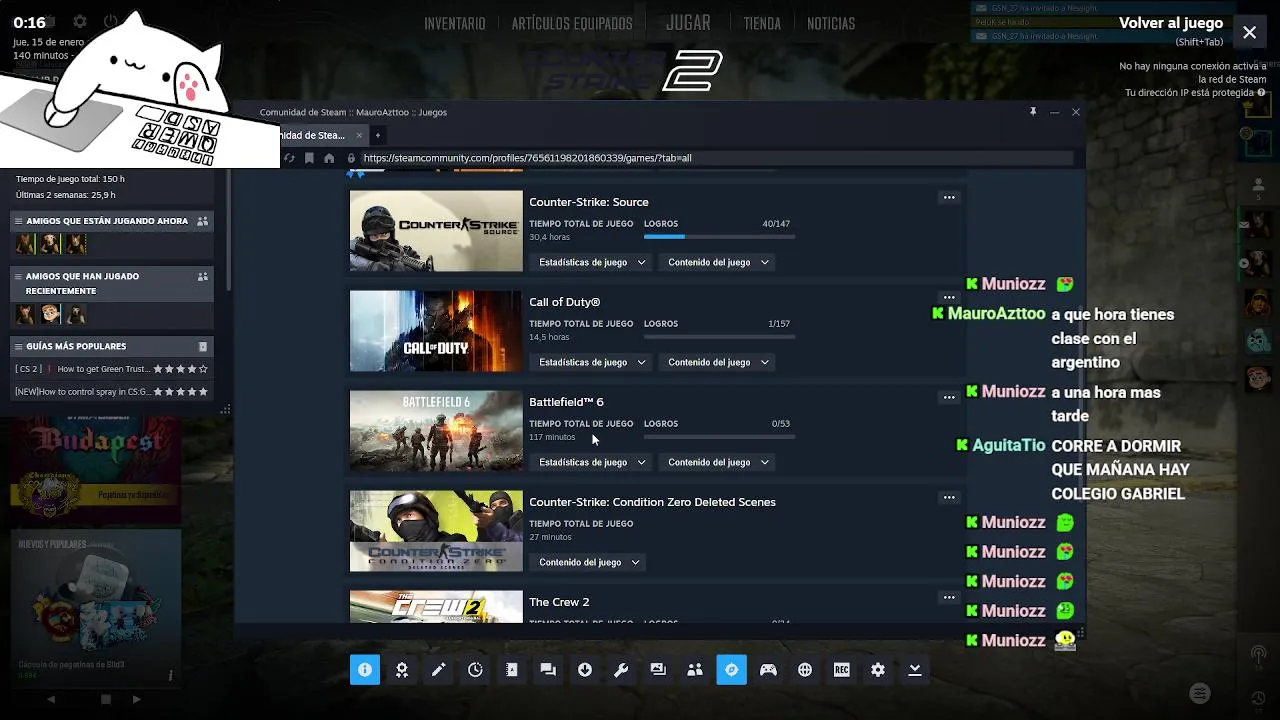1280x720 pixels.
Task: Toggle the game overview info overlay button
Action: click(365, 670)
